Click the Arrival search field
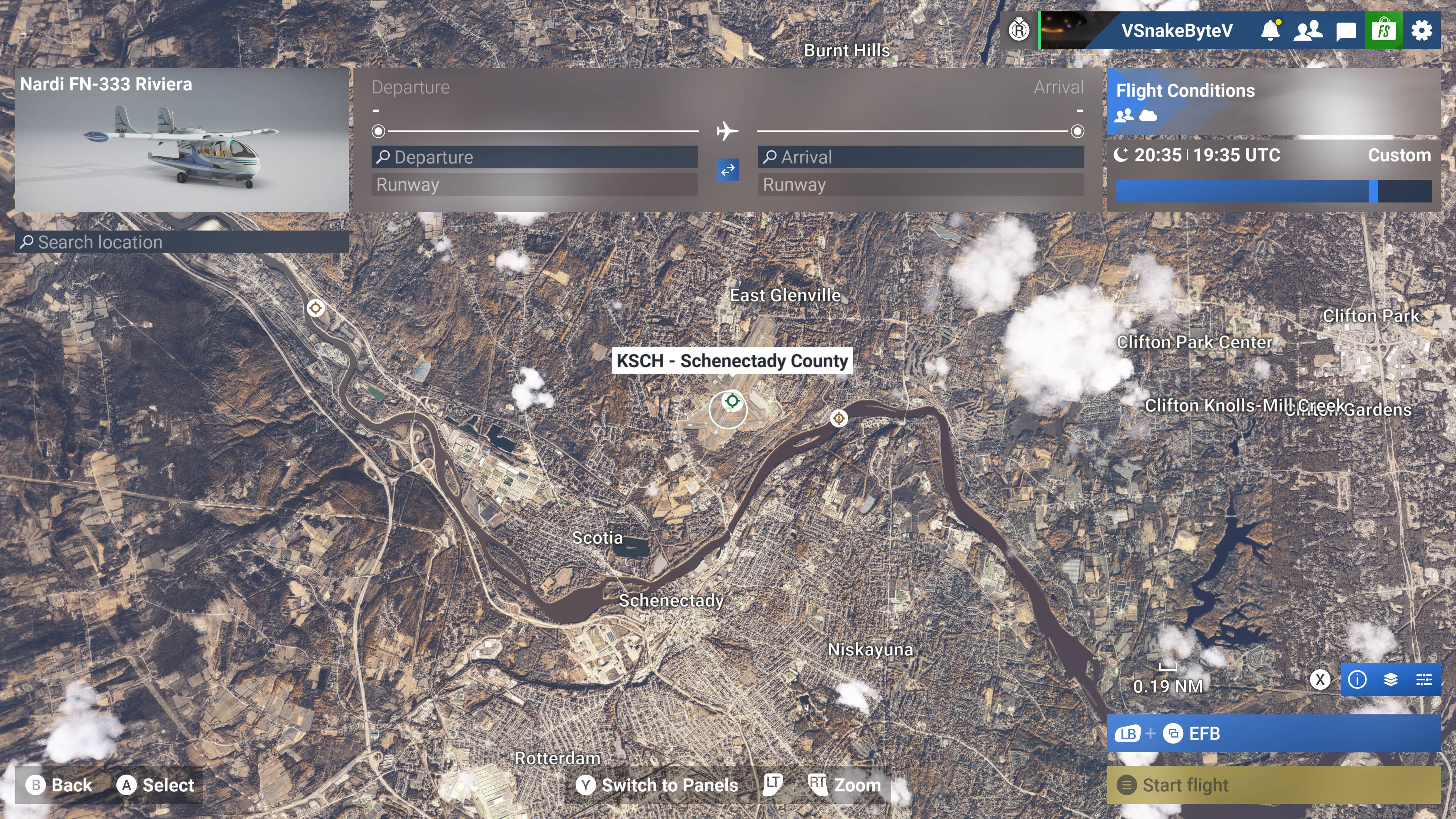The height and width of the screenshot is (819, 1456). click(921, 157)
